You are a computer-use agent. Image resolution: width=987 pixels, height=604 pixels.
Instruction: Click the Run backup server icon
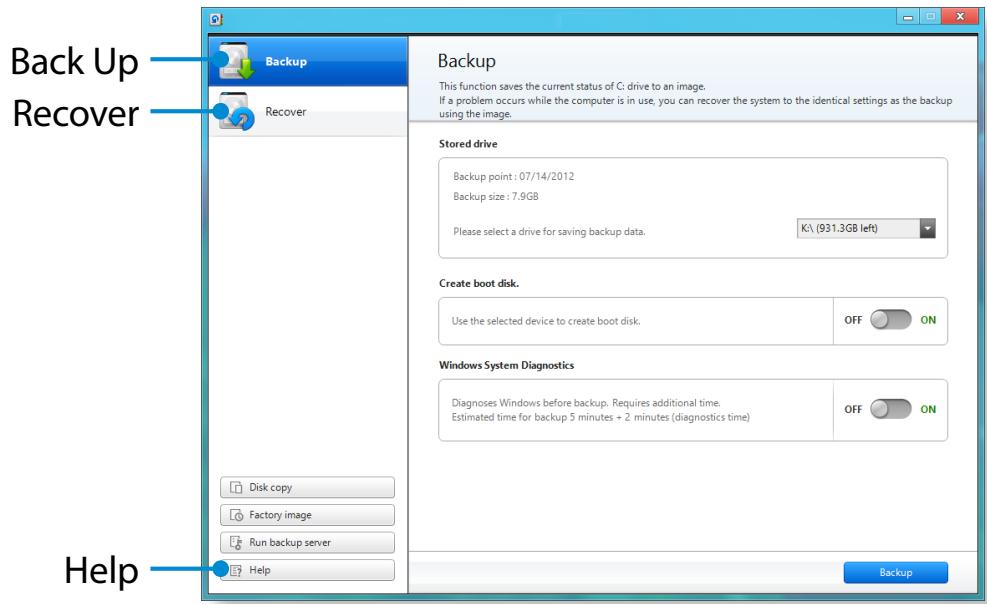click(236, 543)
